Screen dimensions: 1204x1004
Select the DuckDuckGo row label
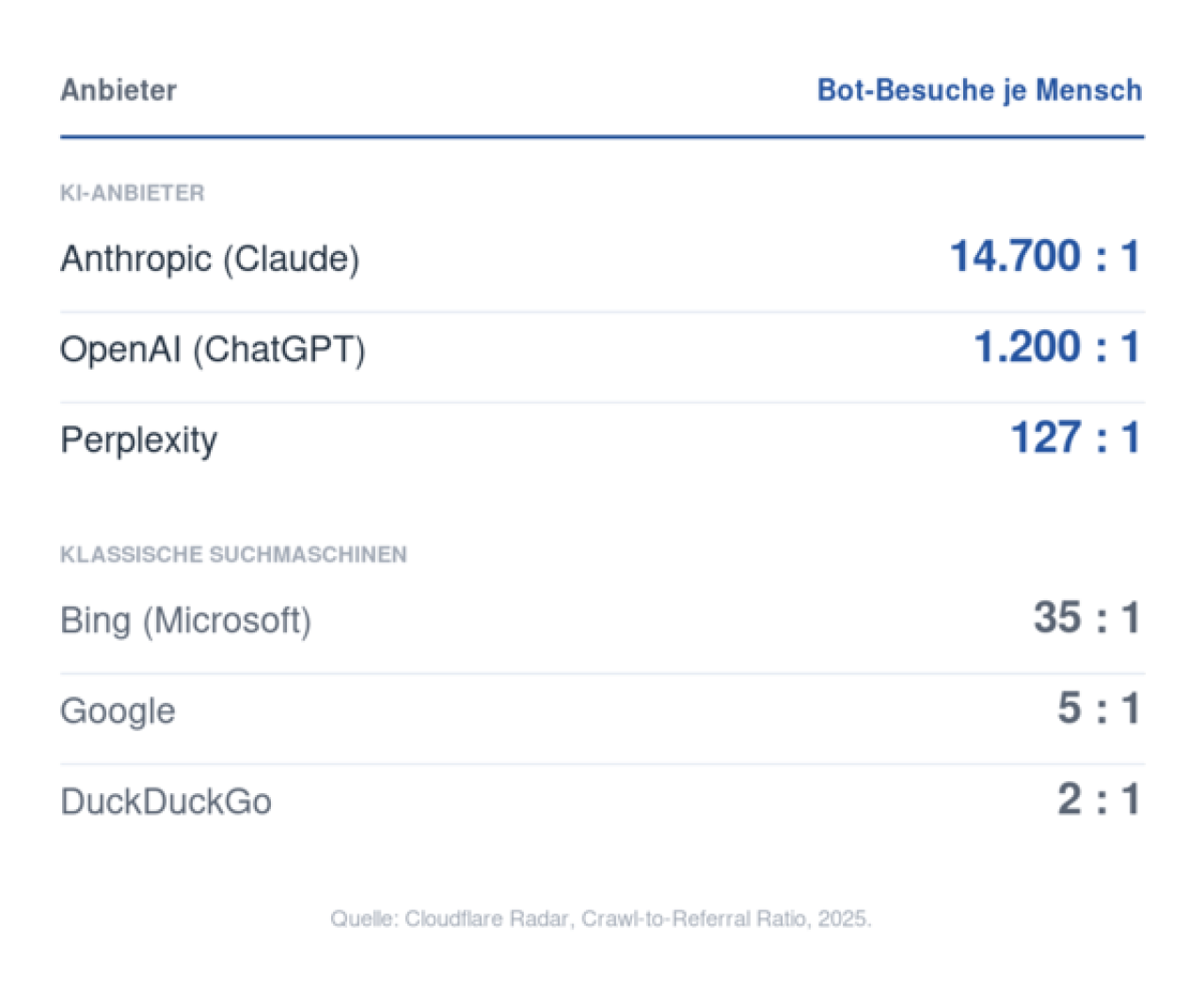[166, 802]
